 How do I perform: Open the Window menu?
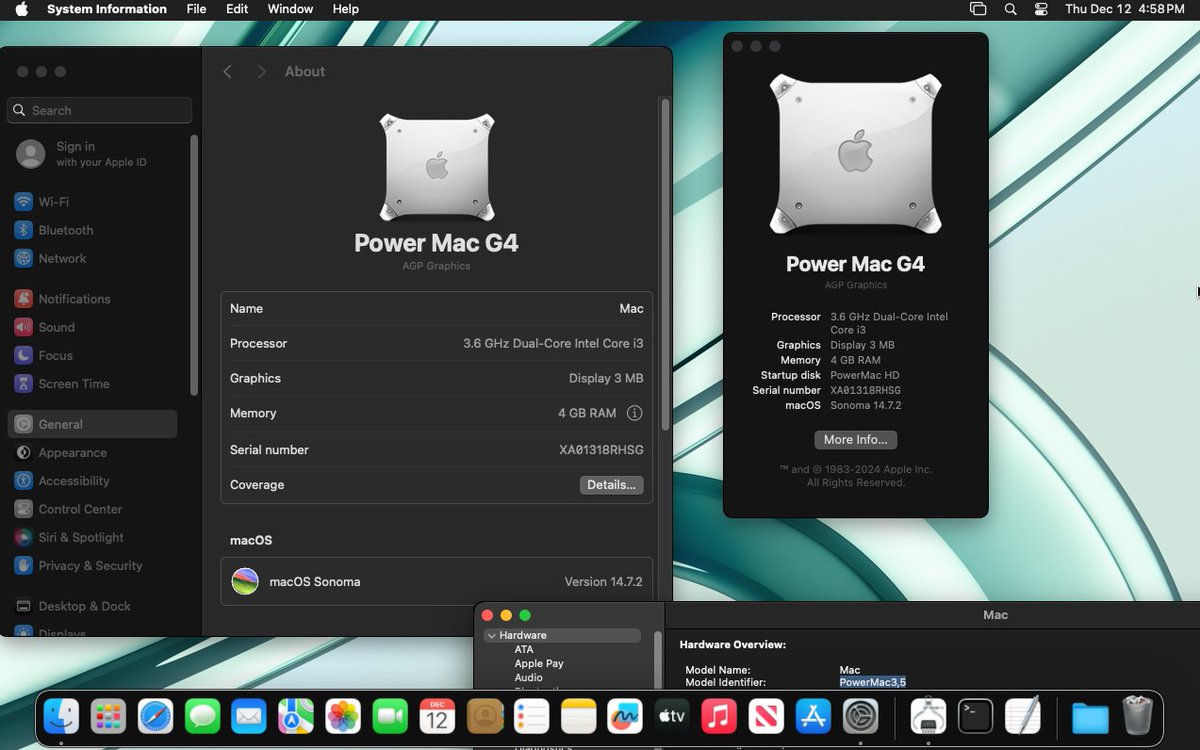[x=290, y=9]
